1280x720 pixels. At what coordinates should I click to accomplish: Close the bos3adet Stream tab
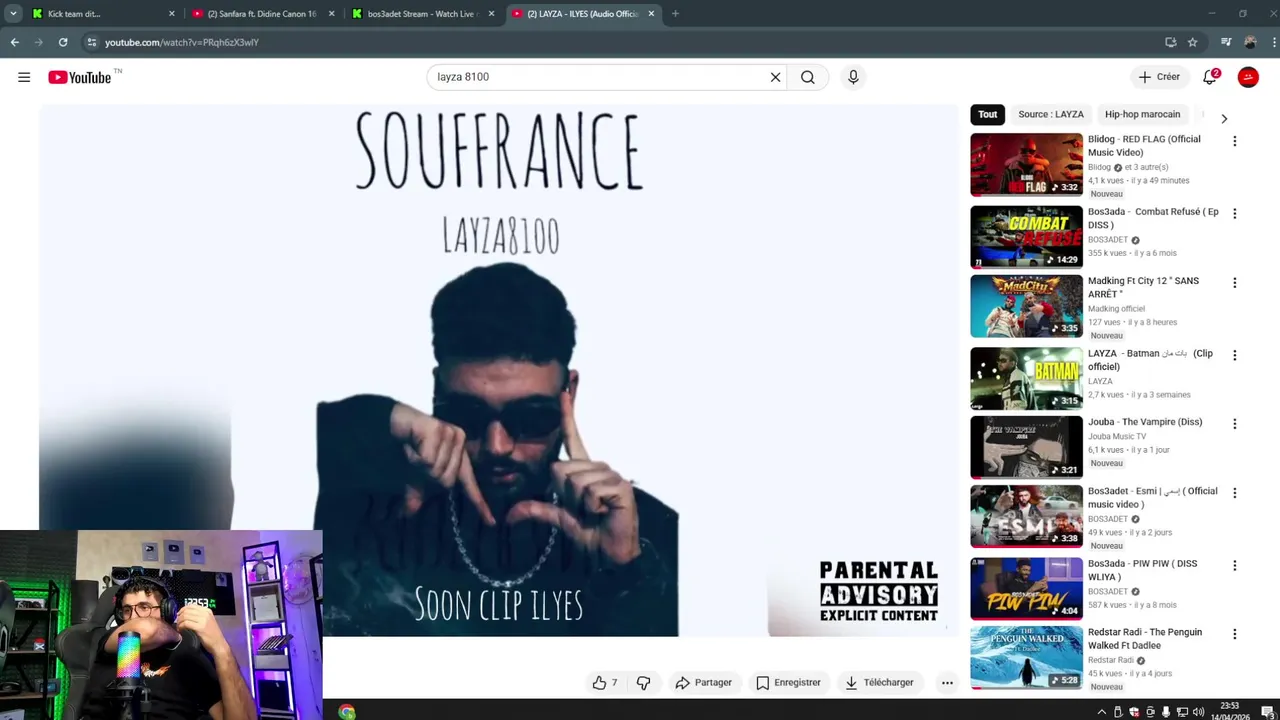click(491, 14)
